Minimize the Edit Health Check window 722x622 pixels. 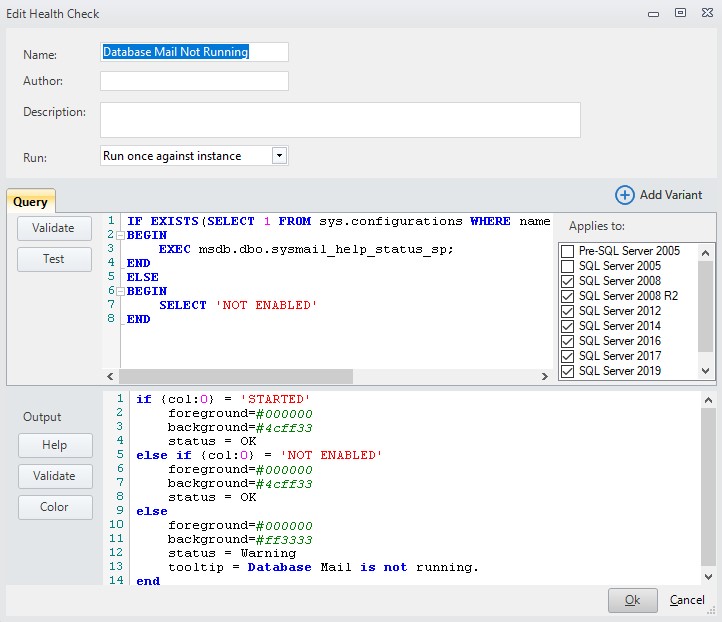(x=653, y=14)
